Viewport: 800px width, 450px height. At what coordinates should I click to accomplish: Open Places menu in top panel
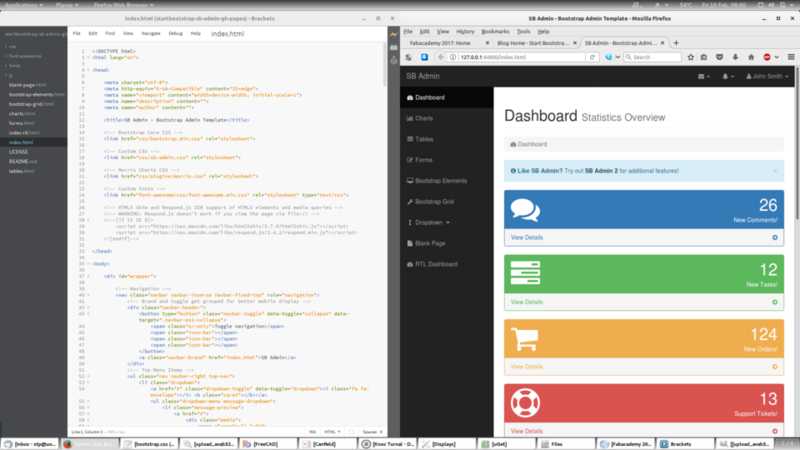(x=67, y=5)
